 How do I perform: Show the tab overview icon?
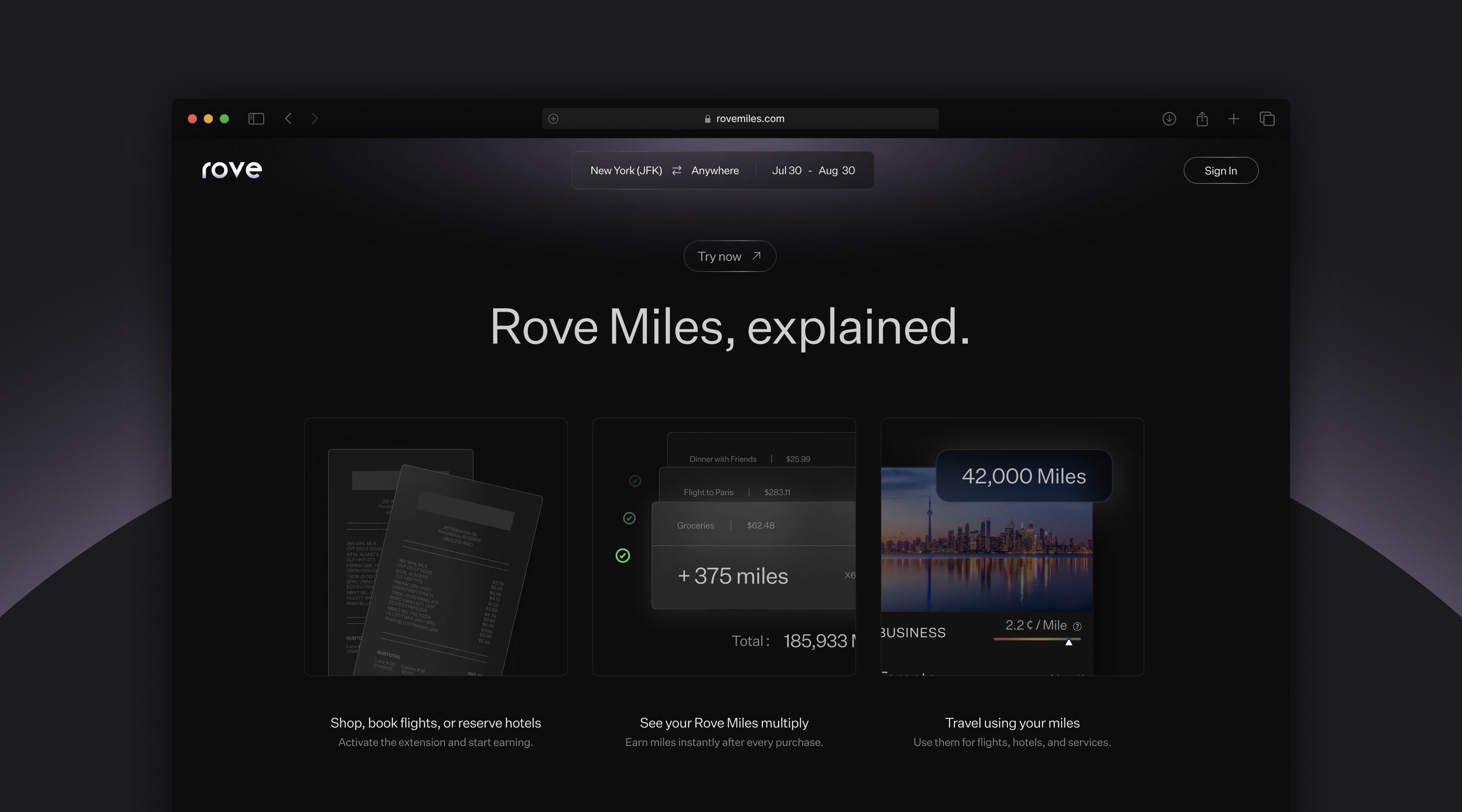pos(1267,118)
